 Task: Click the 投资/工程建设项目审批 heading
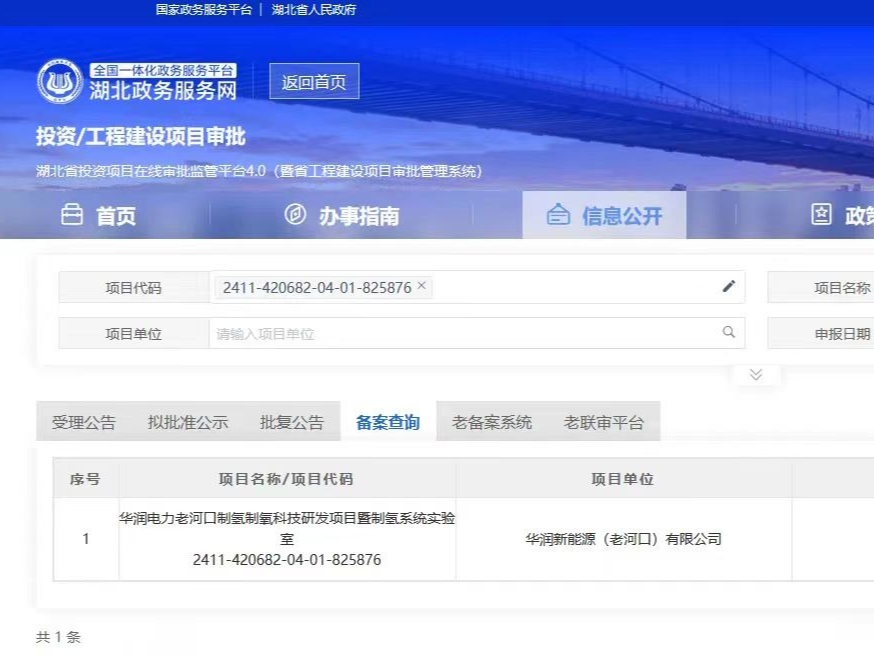coord(141,136)
